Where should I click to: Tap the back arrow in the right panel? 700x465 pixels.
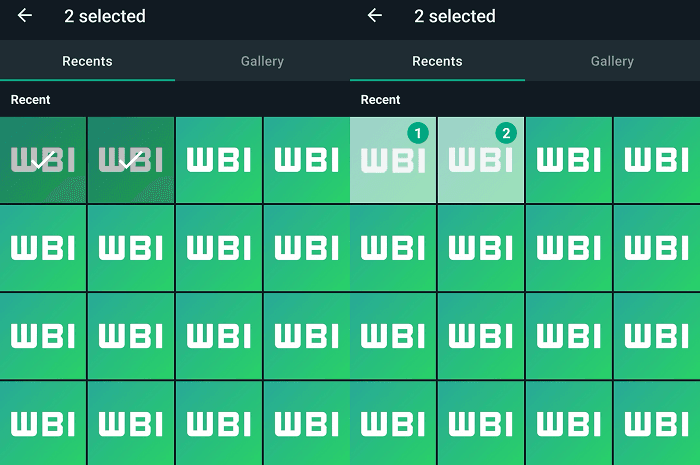pos(375,16)
